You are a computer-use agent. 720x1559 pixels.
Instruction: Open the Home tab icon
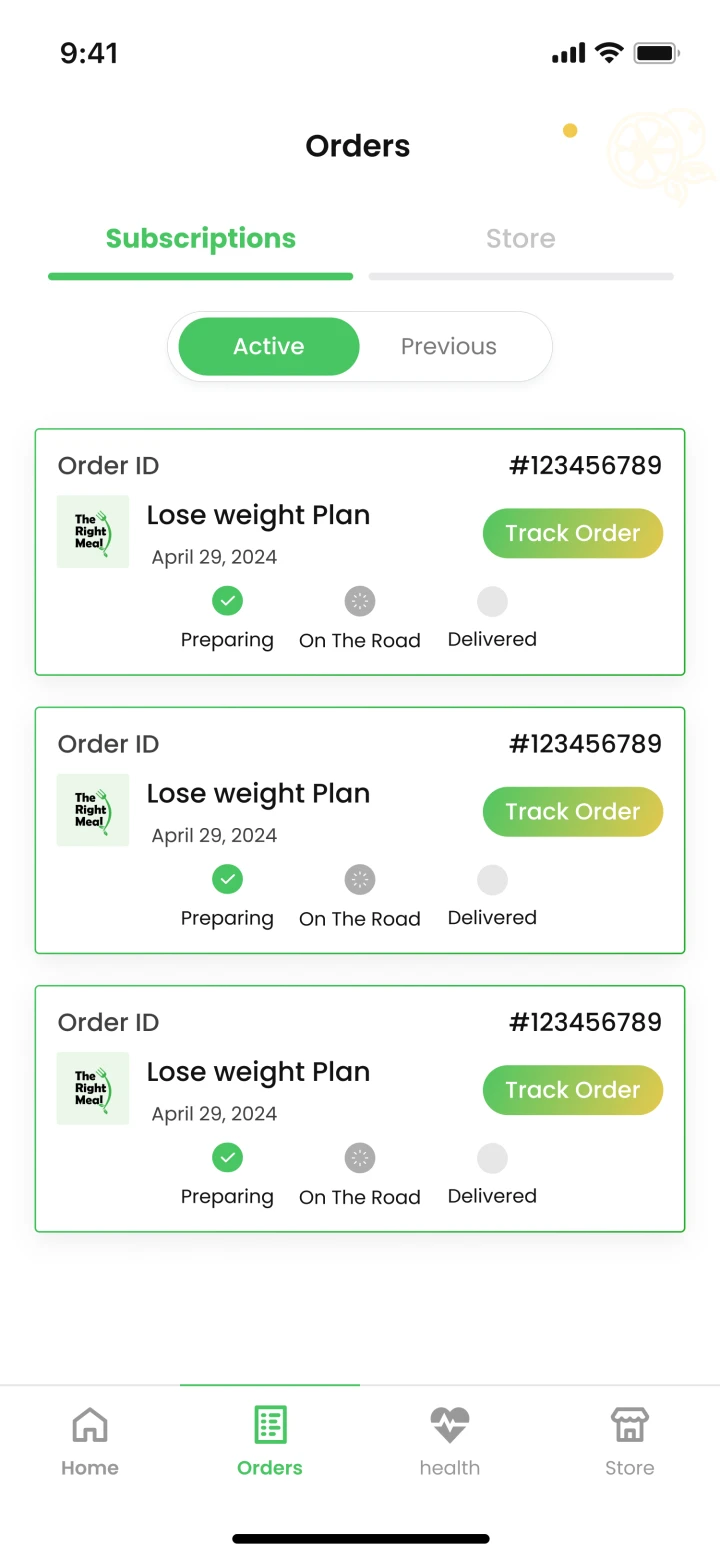(x=90, y=1425)
